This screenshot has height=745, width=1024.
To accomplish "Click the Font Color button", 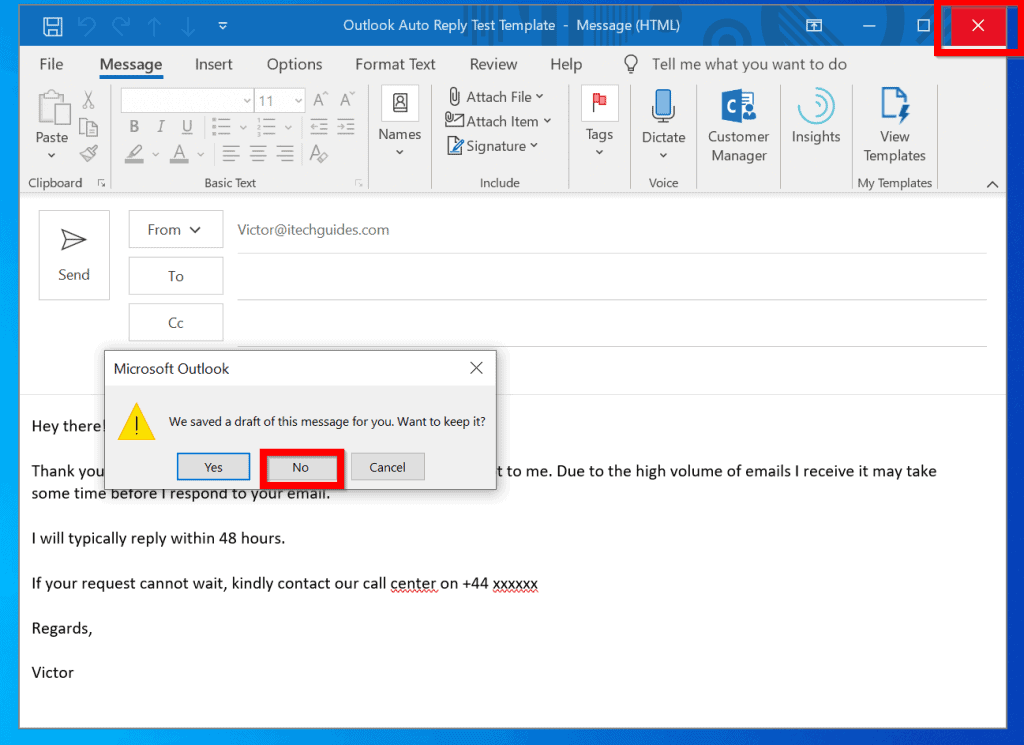I will click(x=179, y=154).
